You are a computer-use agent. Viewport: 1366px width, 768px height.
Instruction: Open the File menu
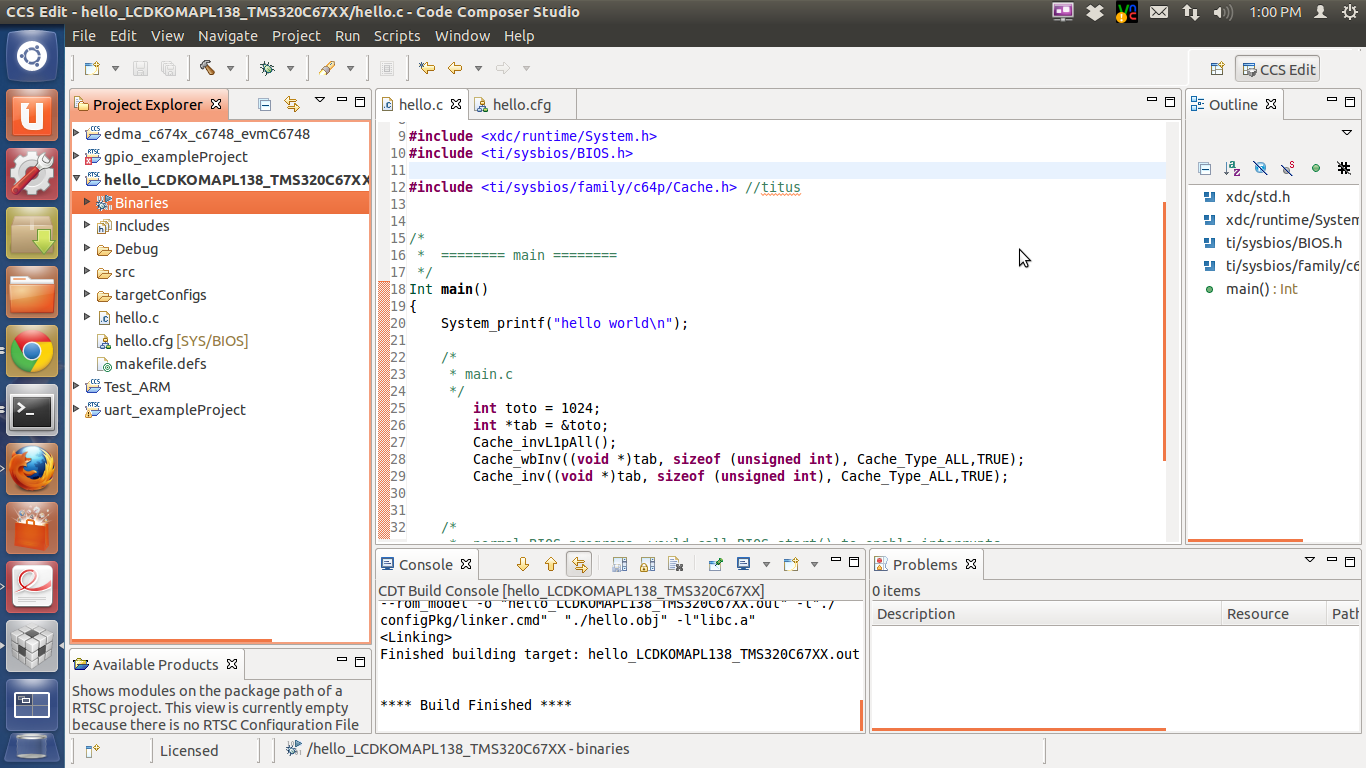click(x=84, y=35)
